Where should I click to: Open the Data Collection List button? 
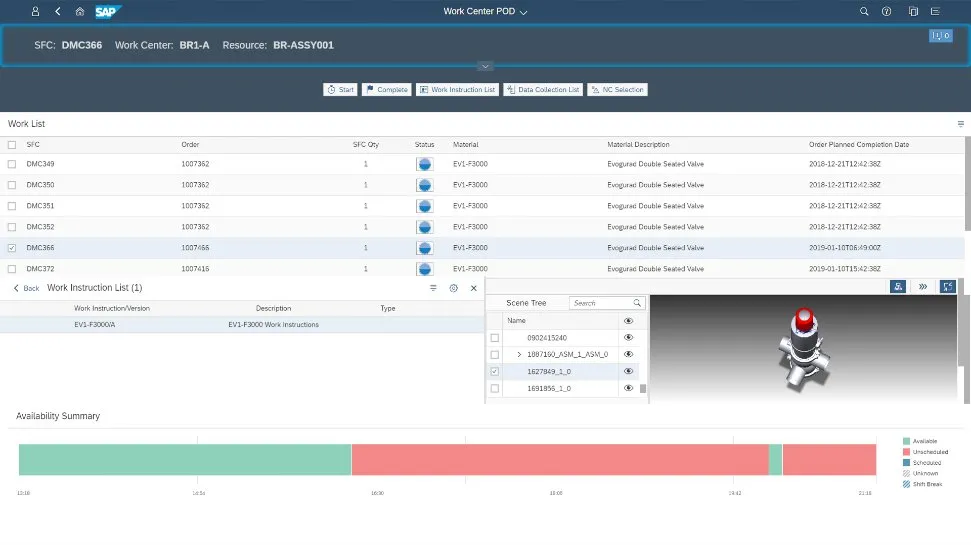(543, 90)
